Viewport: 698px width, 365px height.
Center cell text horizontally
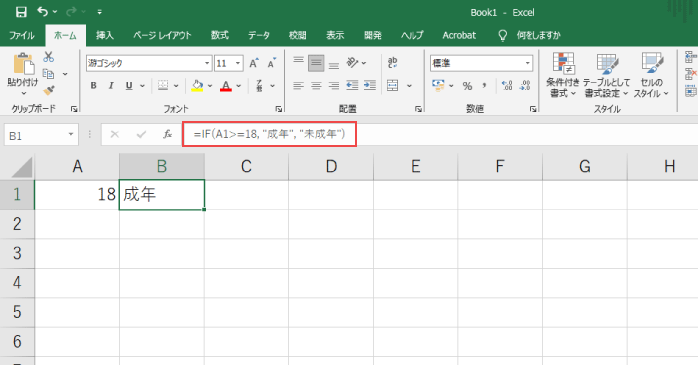pyautogui.click(x=316, y=85)
